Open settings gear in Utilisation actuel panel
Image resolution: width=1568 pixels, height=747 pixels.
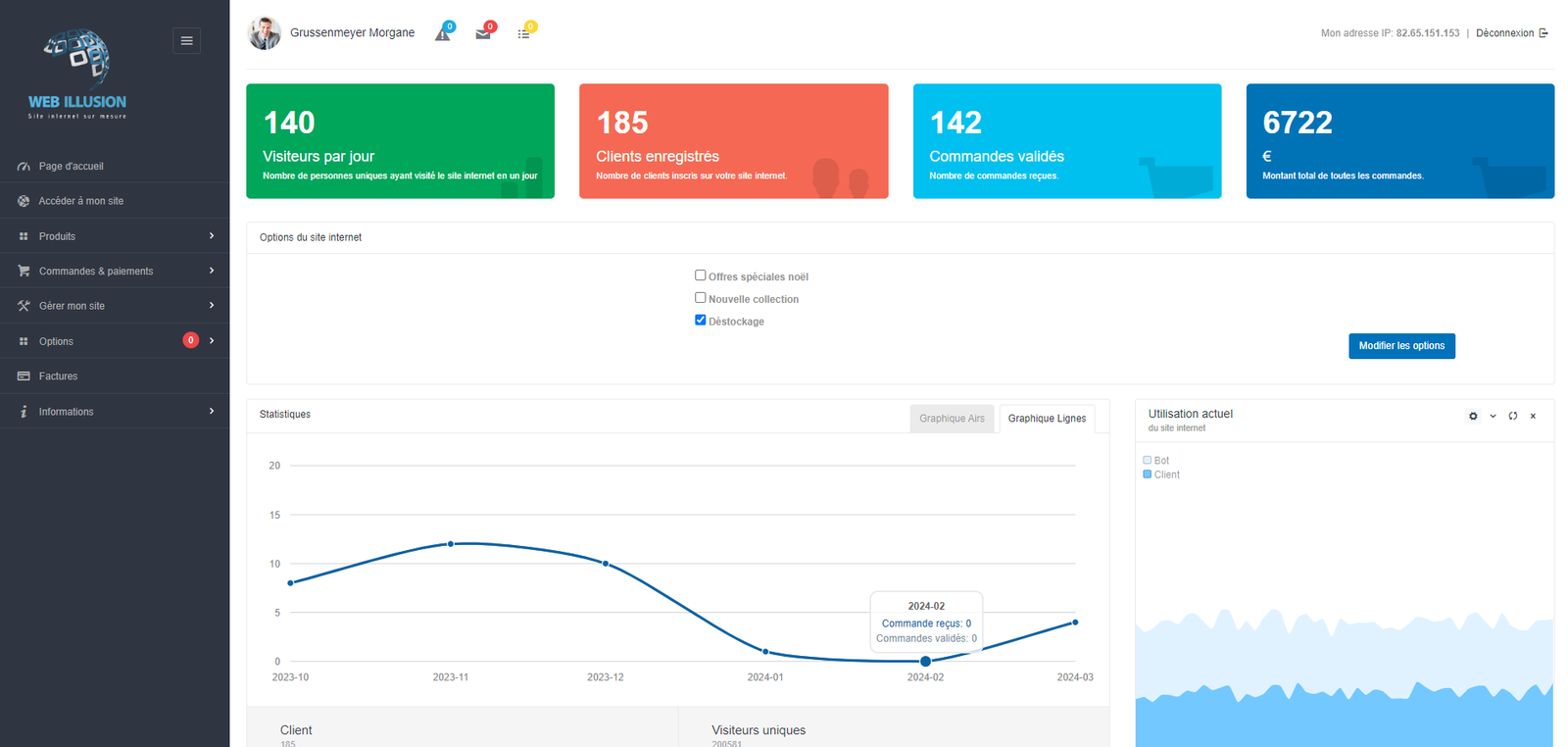click(x=1473, y=416)
